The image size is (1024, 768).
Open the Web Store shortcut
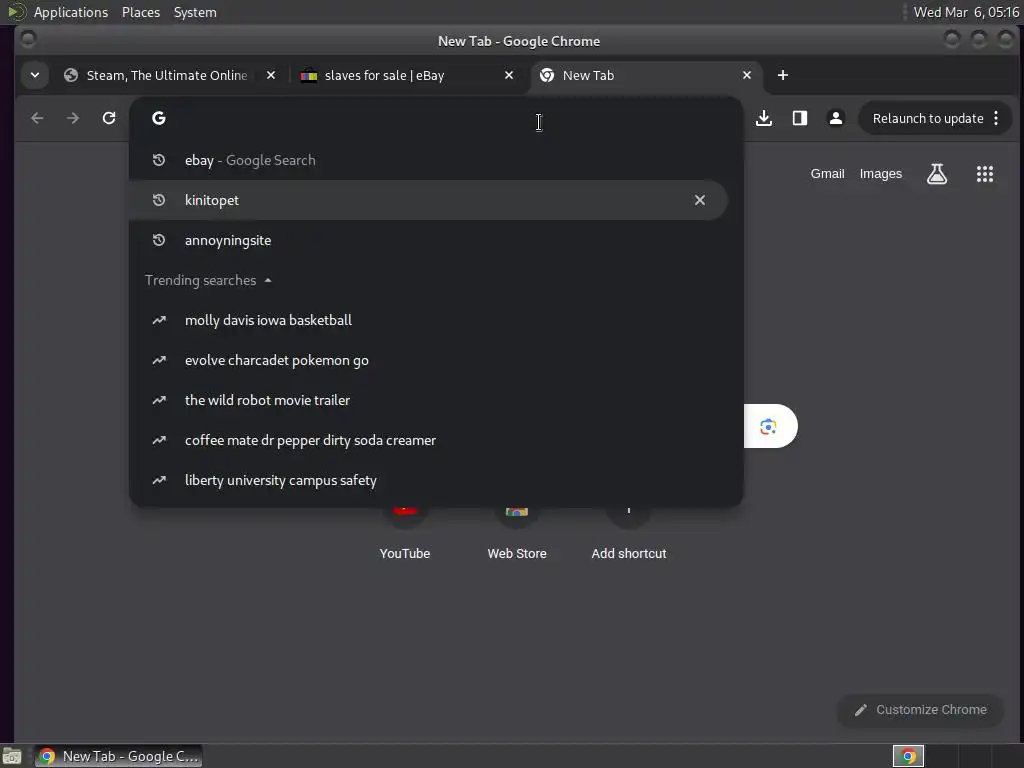[x=517, y=536]
